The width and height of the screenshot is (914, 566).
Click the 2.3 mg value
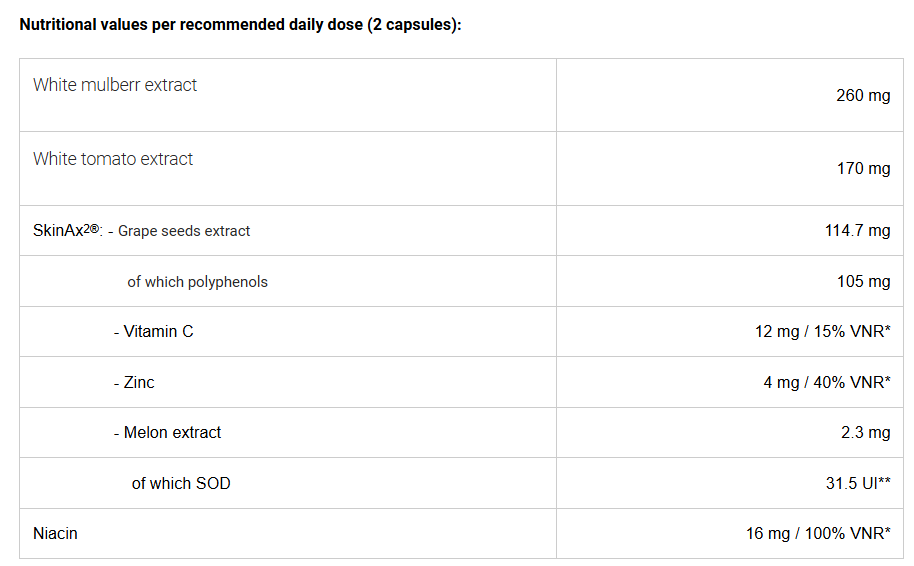tap(865, 433)
